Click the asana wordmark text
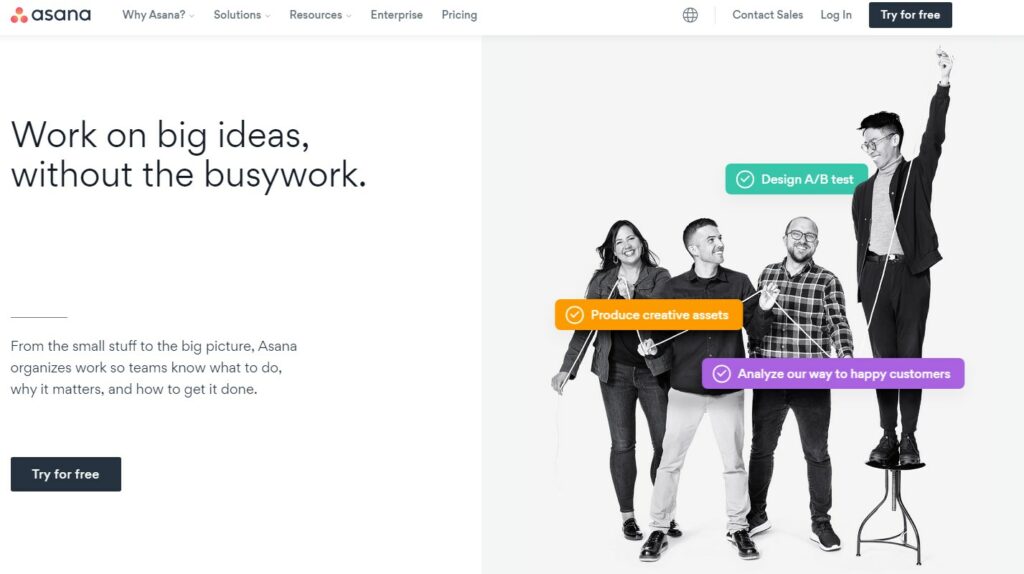1024x574 pixels. [61, 15]
